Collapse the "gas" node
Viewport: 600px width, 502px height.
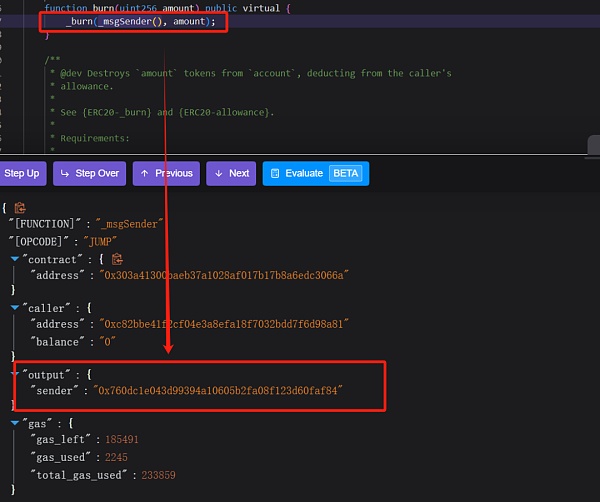(14, 422)
